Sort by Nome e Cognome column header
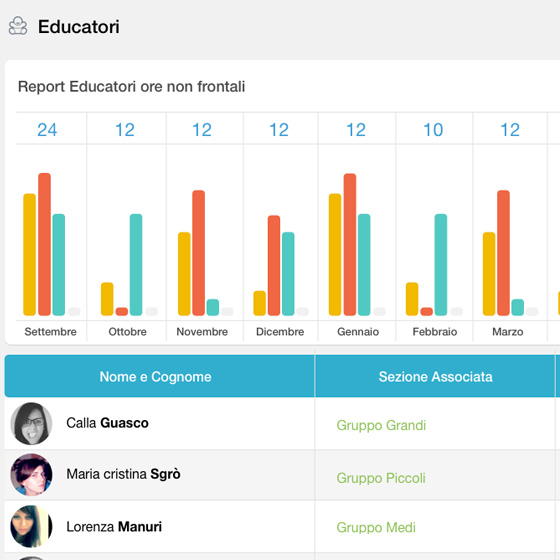Viewport: 560px width, 560px height. point(160,376)
